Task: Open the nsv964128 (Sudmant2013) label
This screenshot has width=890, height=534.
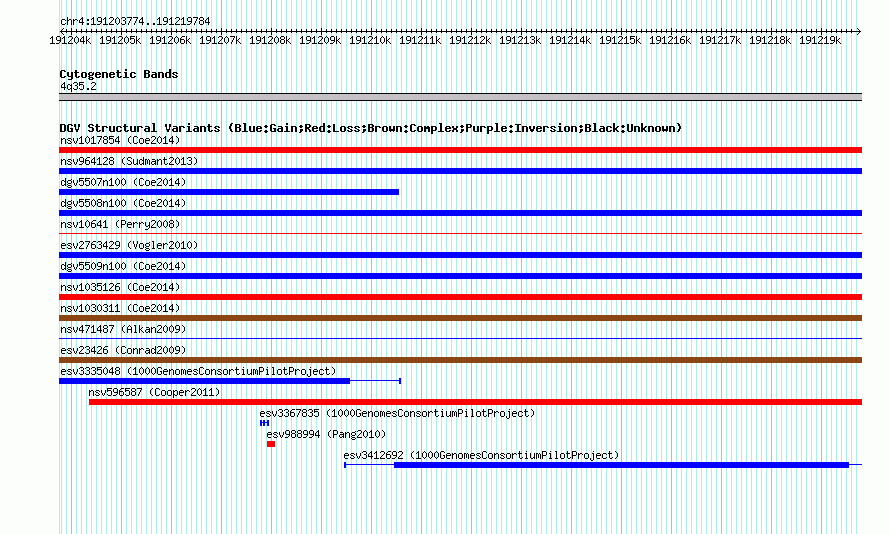Action: [129, 161]
